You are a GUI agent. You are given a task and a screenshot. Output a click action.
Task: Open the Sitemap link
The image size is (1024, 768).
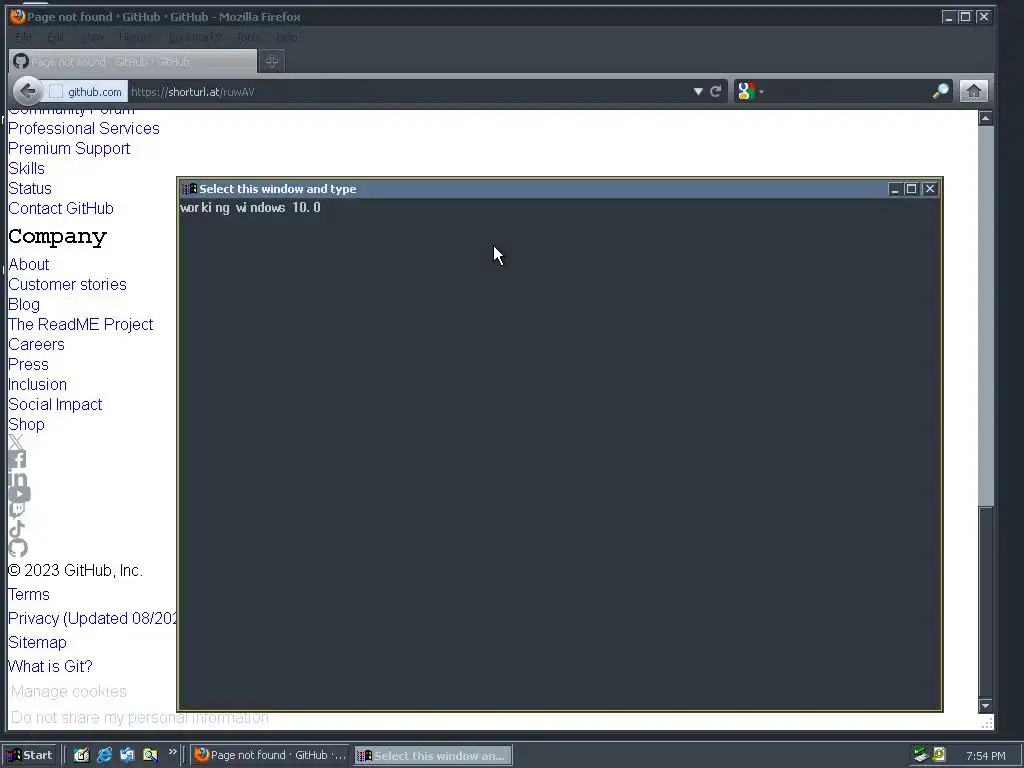[37, 643]
